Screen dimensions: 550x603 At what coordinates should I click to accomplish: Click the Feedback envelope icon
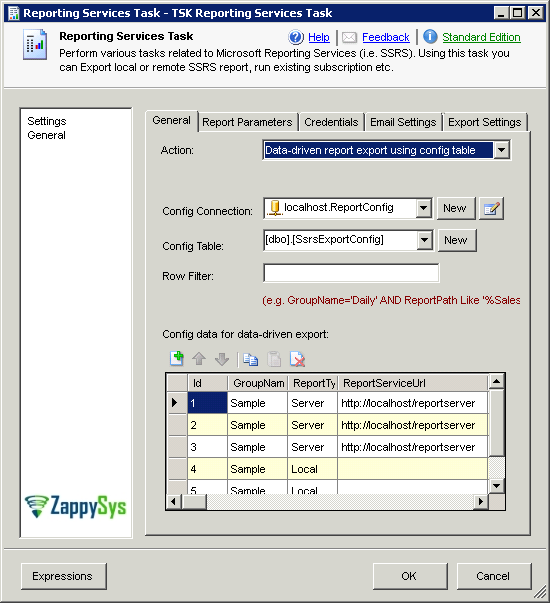(x=349, y=37)
